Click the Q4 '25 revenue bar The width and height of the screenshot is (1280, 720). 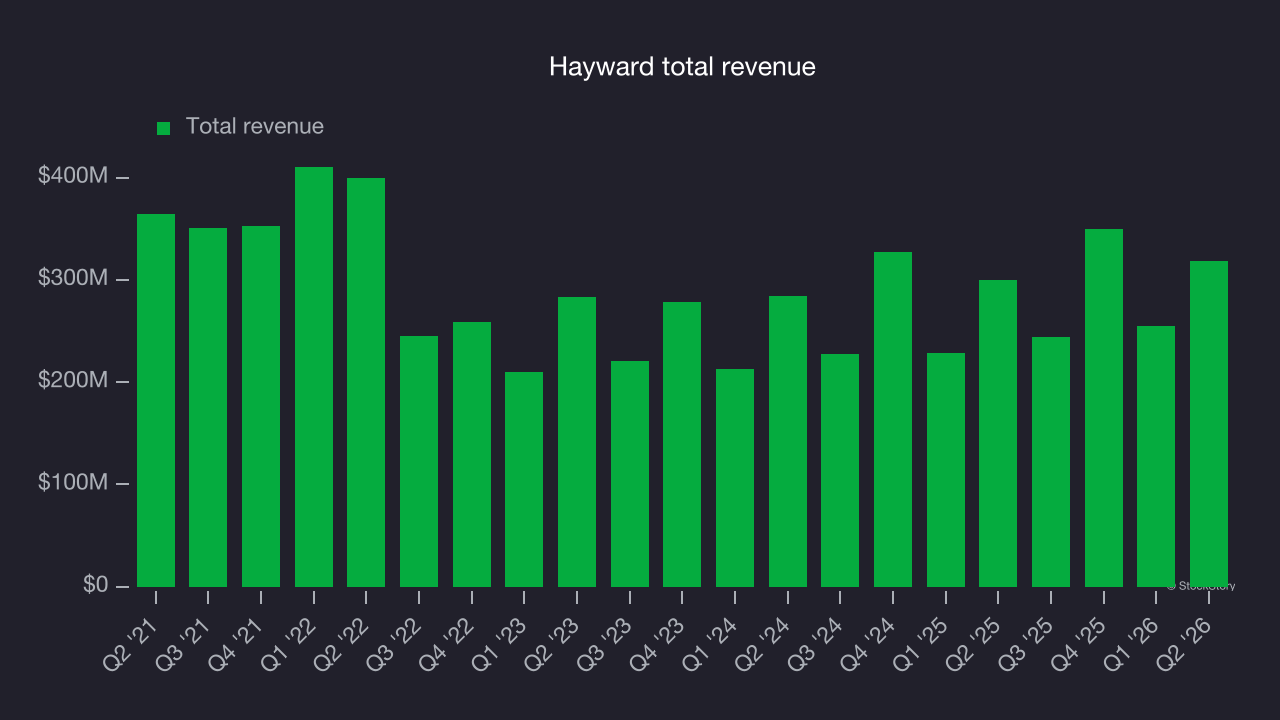tap(1104, 408)
